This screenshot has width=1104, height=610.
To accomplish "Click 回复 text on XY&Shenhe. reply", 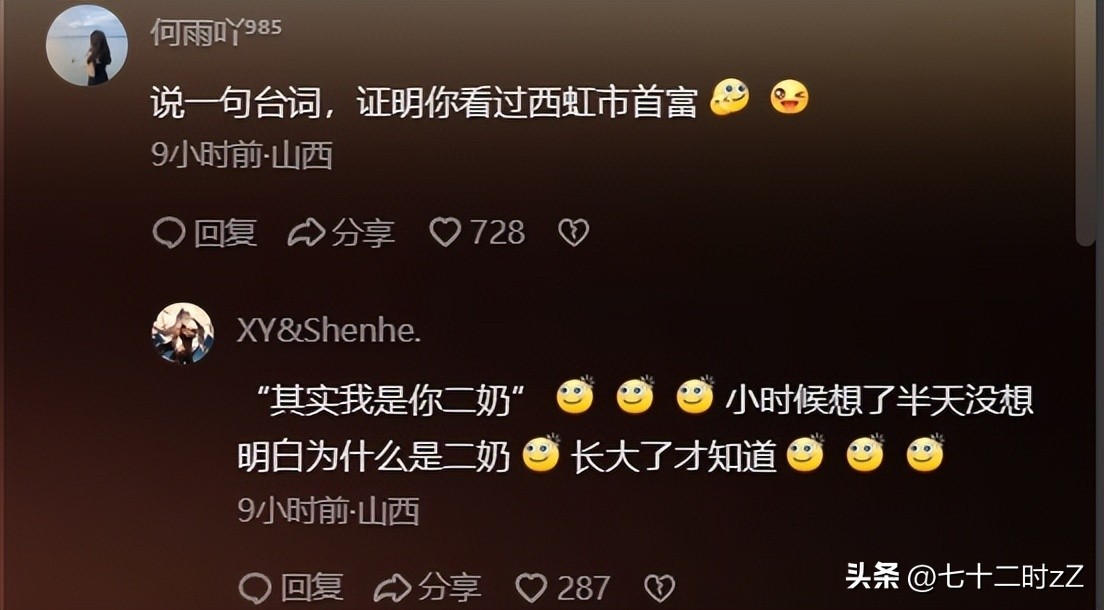I will pos(312,587).
